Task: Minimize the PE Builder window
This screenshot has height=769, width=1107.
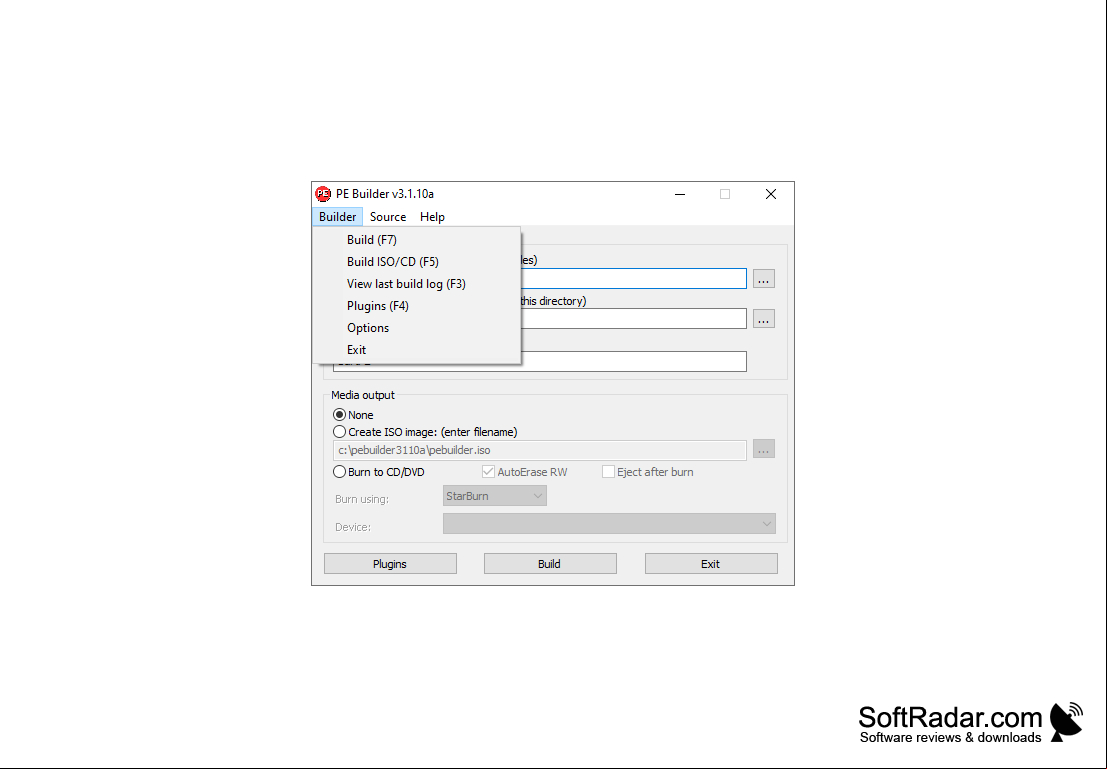Action: [680, 194]
